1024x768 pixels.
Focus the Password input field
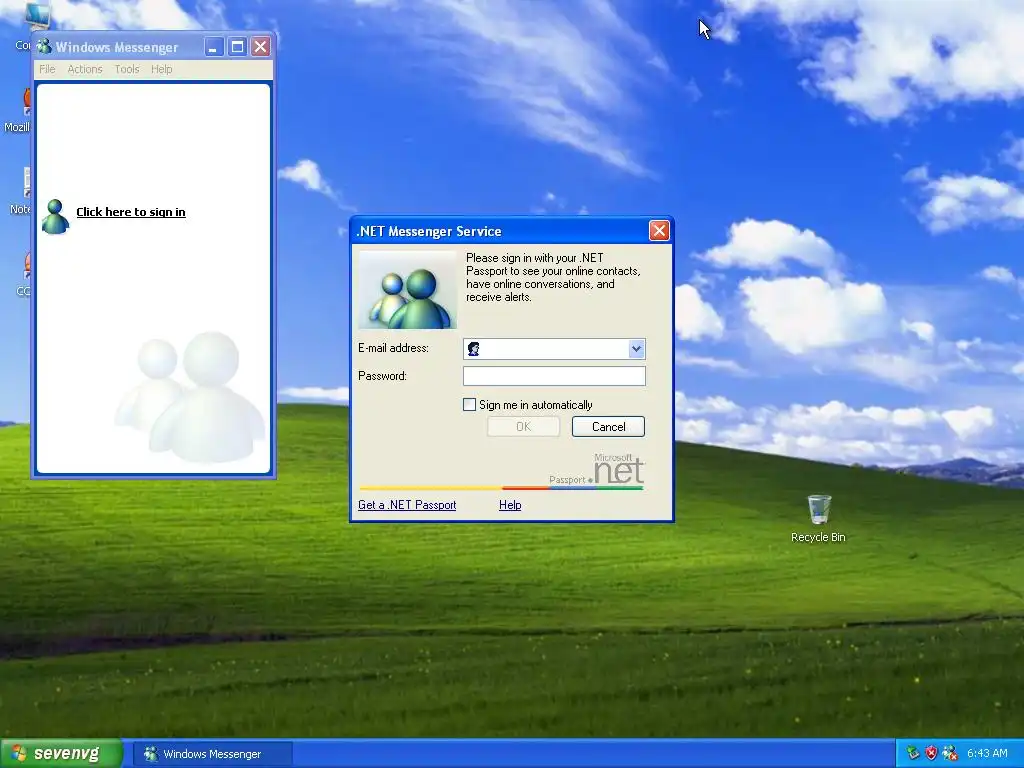click(x=554, y=376)
